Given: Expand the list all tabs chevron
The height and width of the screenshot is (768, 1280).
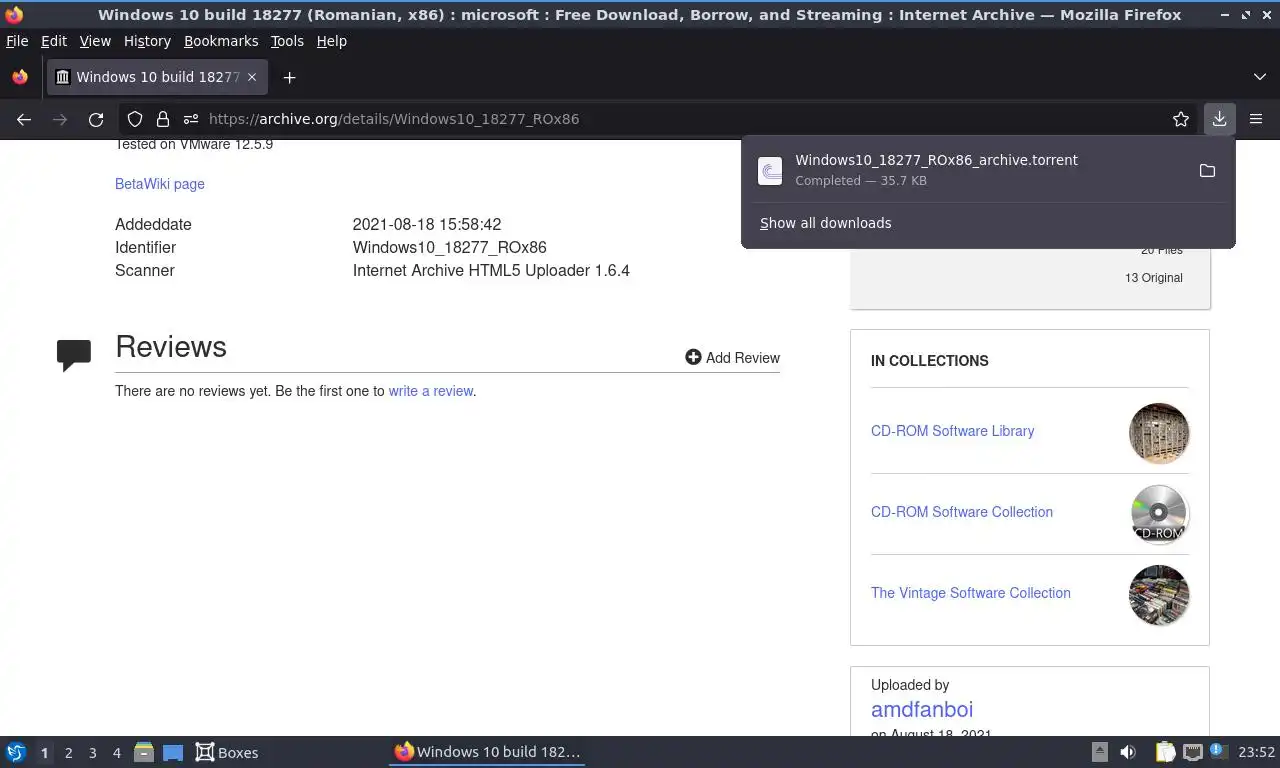Looking at the screenshot, I should (x=1259, y=77).
